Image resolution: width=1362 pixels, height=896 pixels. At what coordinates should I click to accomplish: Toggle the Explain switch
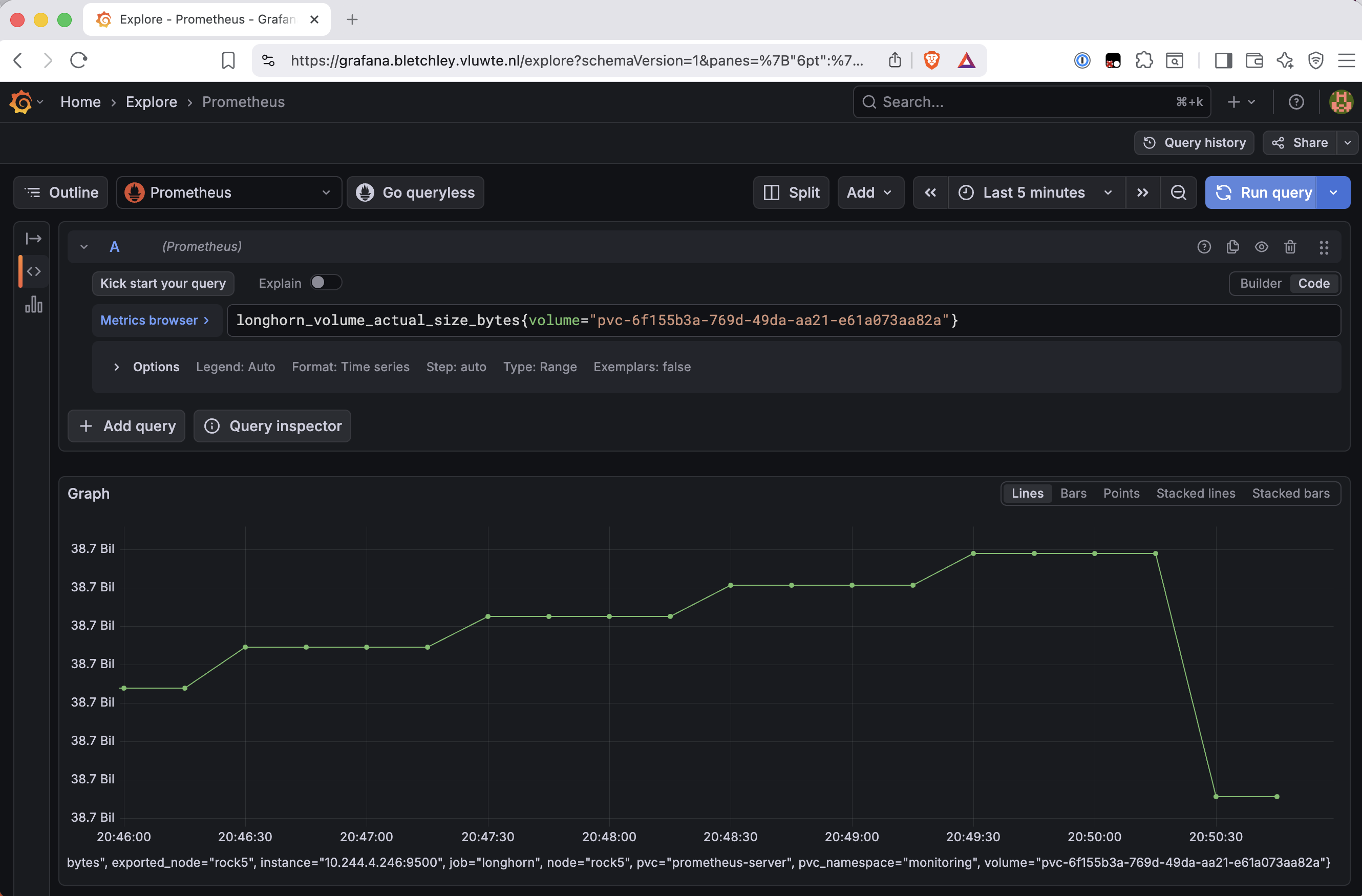point(326,283)
